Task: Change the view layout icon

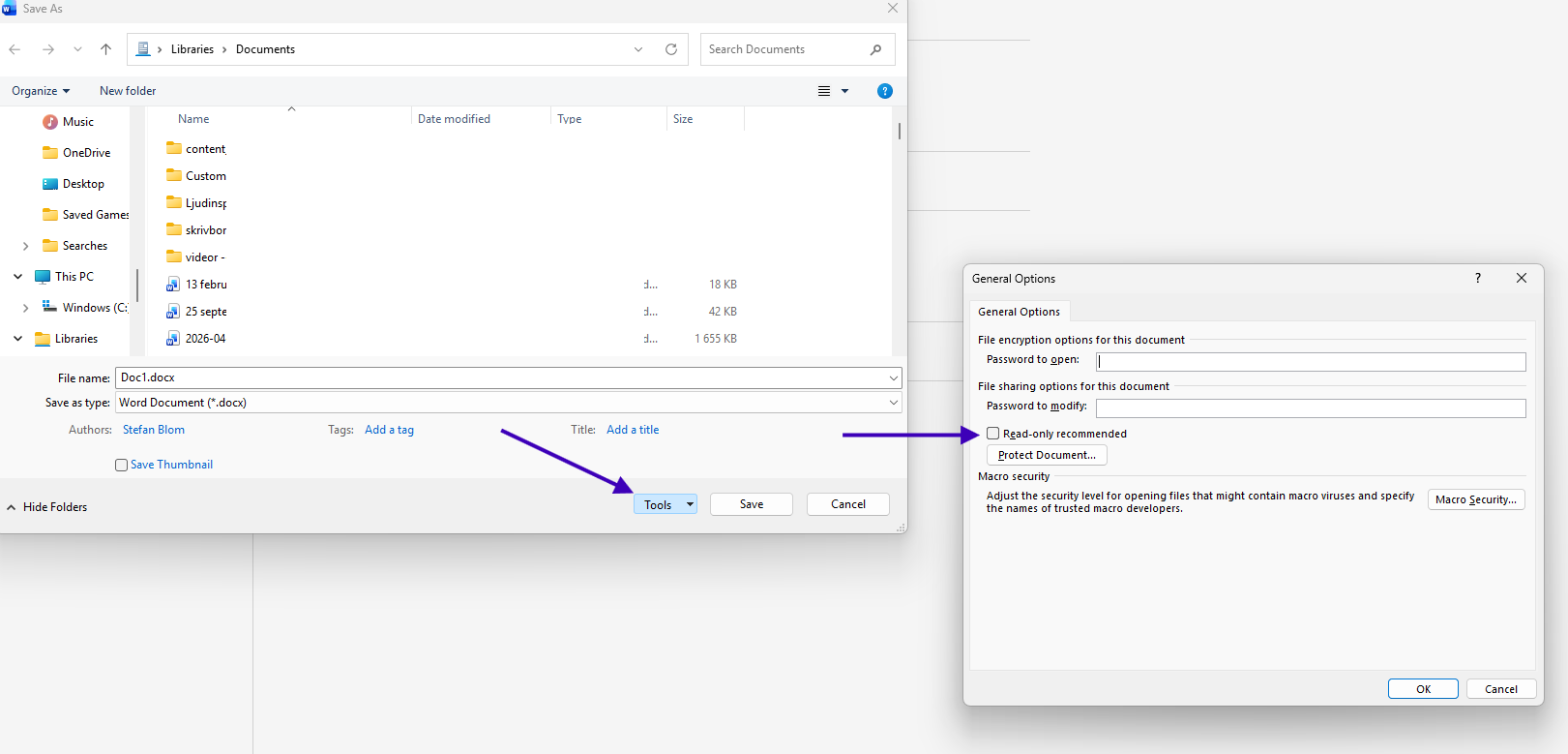Action: (x=824, y=91)
